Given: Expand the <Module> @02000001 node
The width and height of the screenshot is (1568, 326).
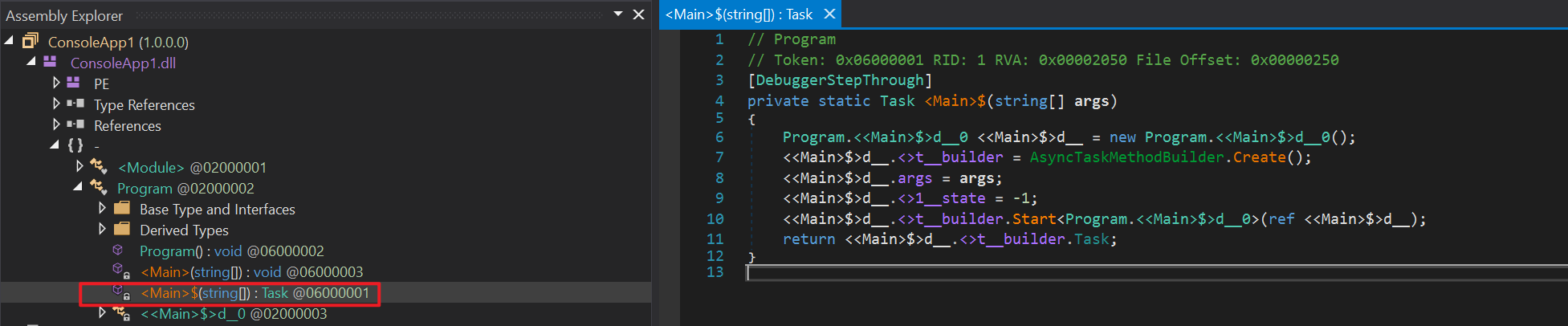Looking at the screenshot, I should (79, 165).
